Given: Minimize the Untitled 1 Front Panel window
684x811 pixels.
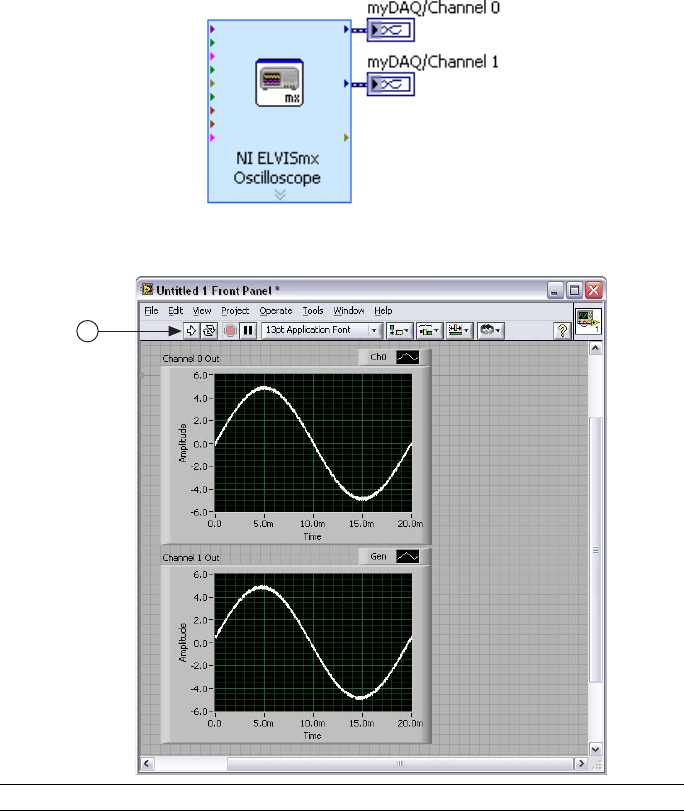Looking at the screenshot, I should (555, 290).
